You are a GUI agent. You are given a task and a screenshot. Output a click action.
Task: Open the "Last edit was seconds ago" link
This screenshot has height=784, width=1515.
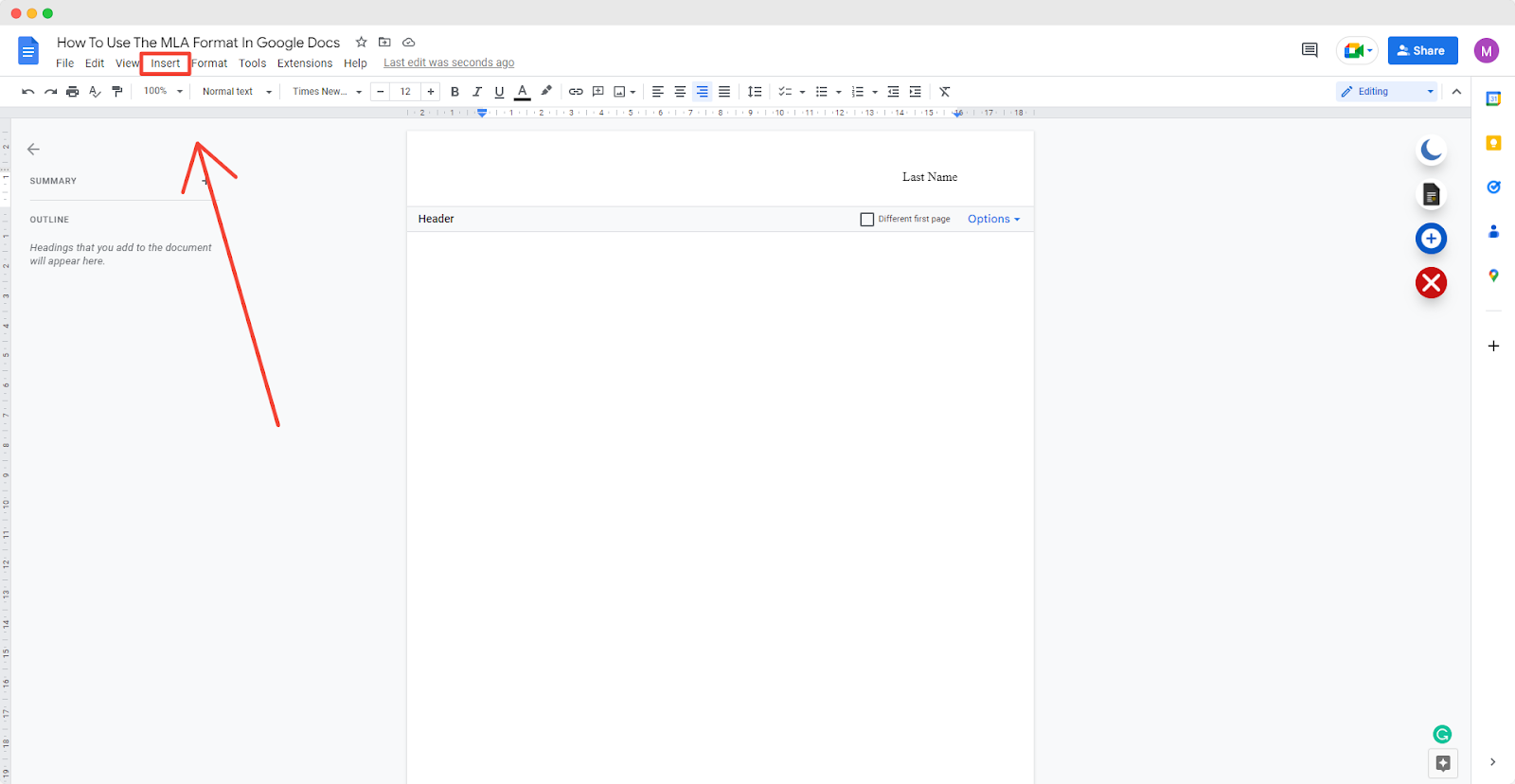[x=449, y=63]
